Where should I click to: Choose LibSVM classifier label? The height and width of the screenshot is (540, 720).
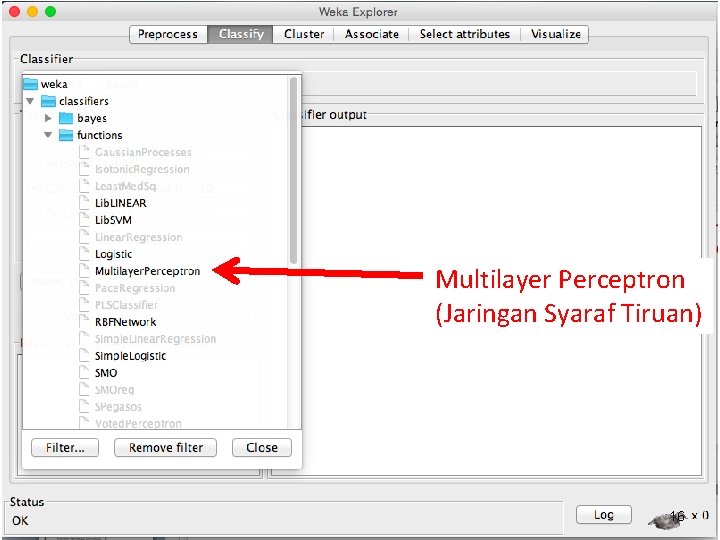[x=113, y=220]
